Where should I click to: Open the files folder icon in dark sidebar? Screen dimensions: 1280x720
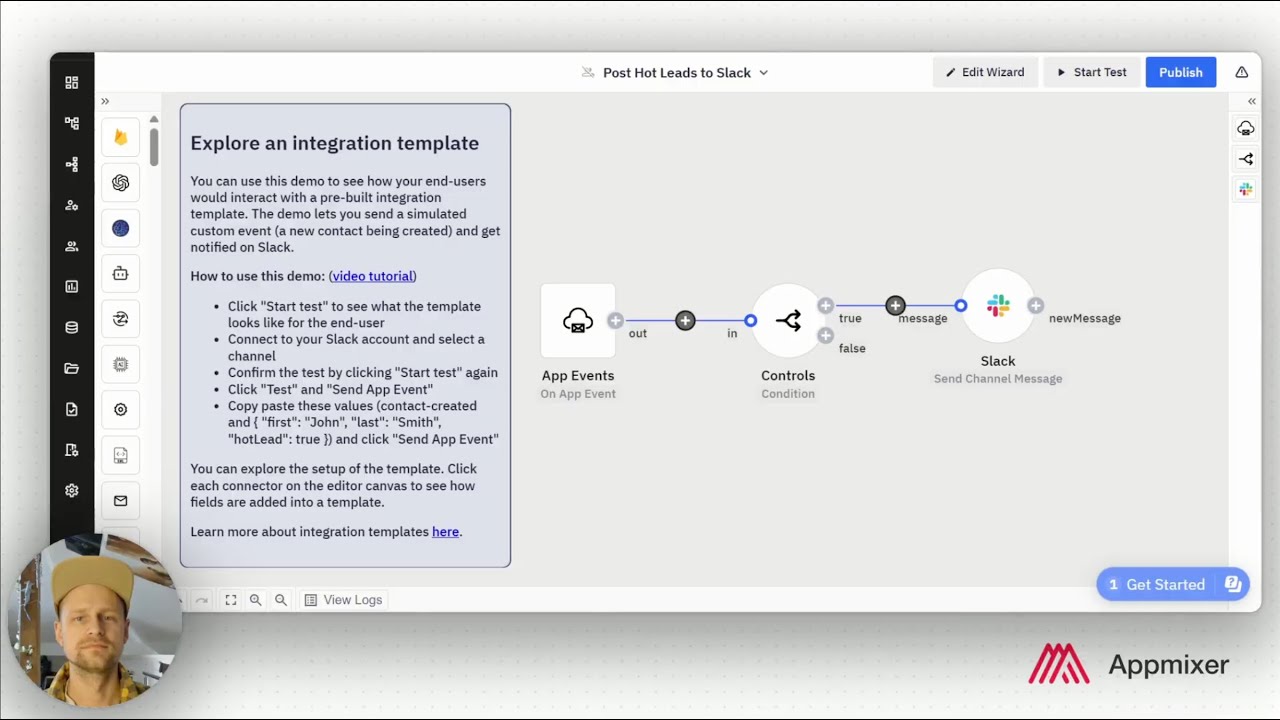tap(72, 368)
